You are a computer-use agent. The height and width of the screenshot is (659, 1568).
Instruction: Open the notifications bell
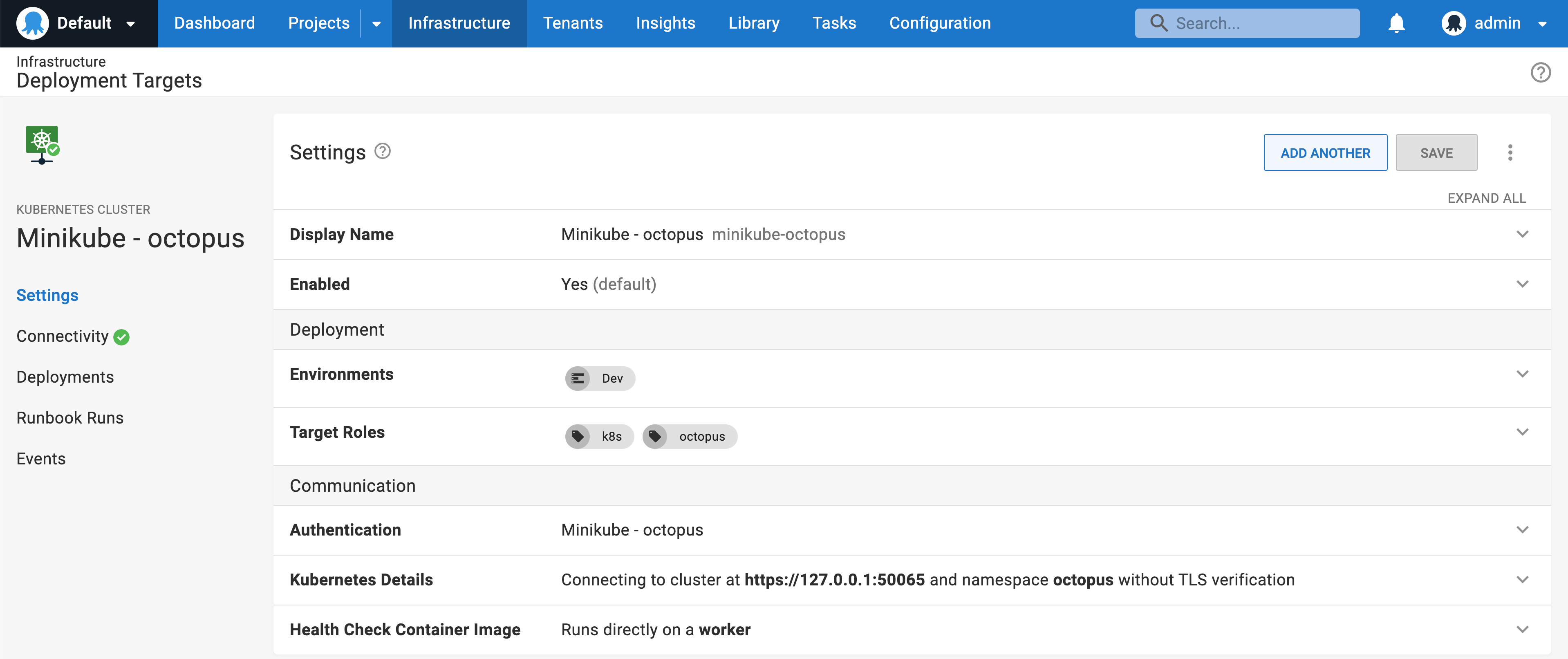point(1396,23)
